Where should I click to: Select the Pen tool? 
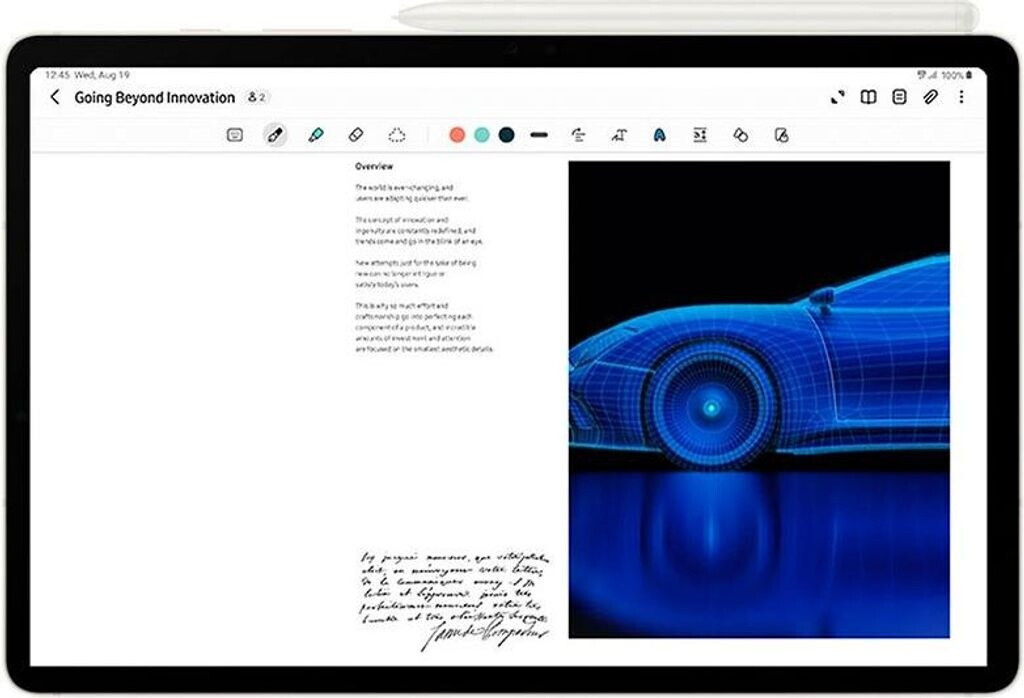click(x=275, y=135)
